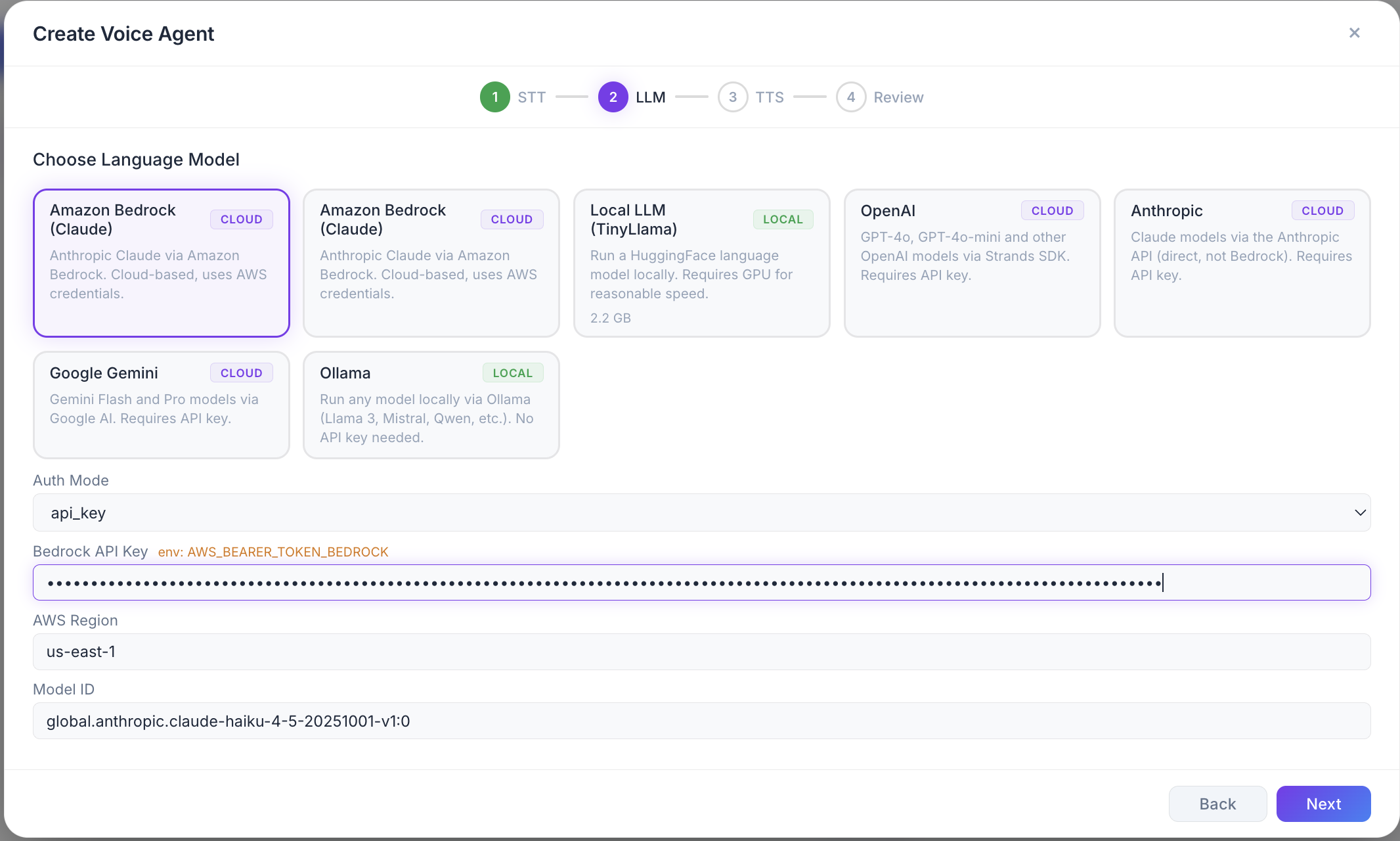Image resolution: width=1400 pixels, height=841 pixels.
Task: Click the Next button
Action: pos(1323,804)
